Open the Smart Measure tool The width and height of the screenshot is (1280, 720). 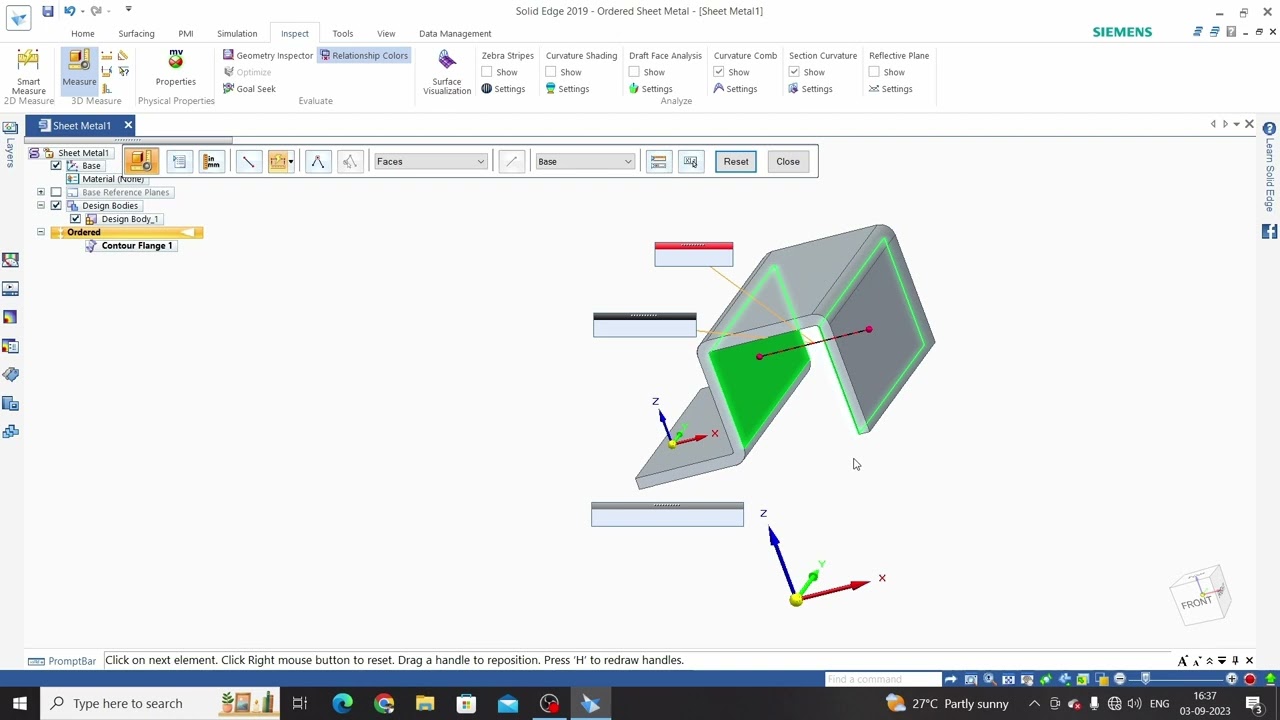(x=28, y=72)
